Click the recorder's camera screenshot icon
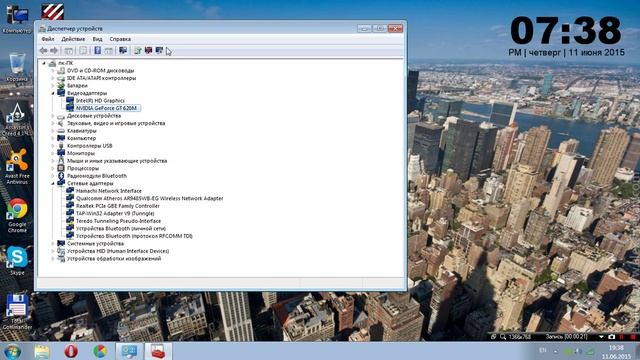 [611, 337]
